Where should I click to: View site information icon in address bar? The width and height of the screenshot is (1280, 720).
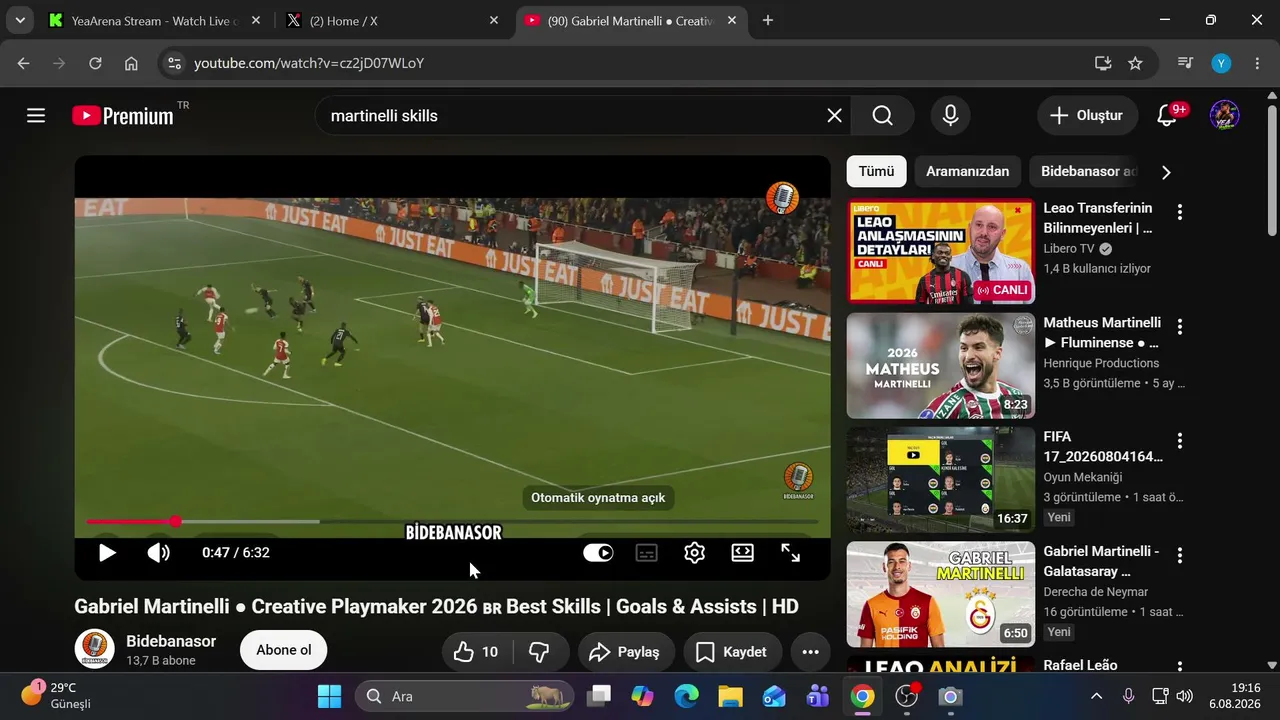pos(174,63)
